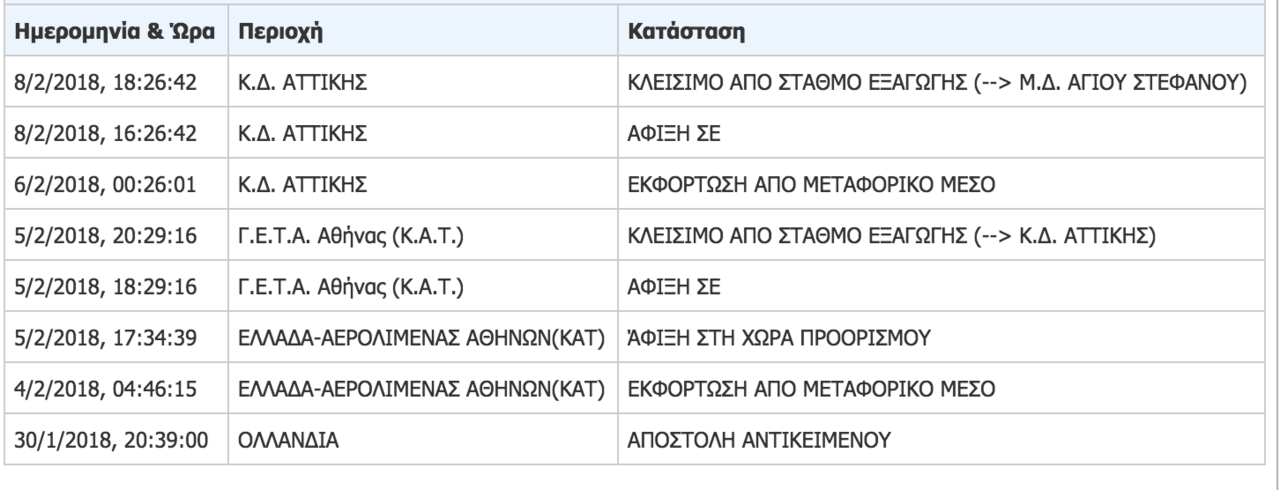The height and width of the screenshot is (490, 1280).
Task: Select the 8/2/2018, 18:26:42 date cell
Action: coord(113,82)
